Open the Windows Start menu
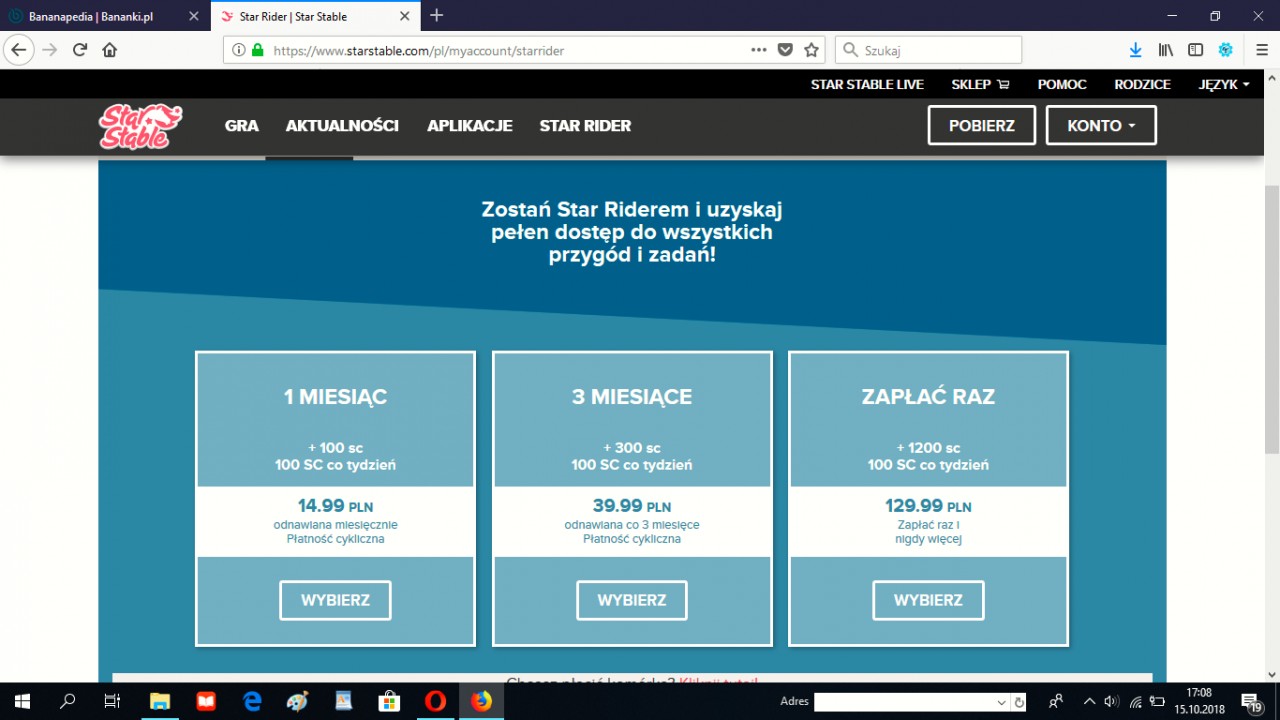 coord(22,701)
